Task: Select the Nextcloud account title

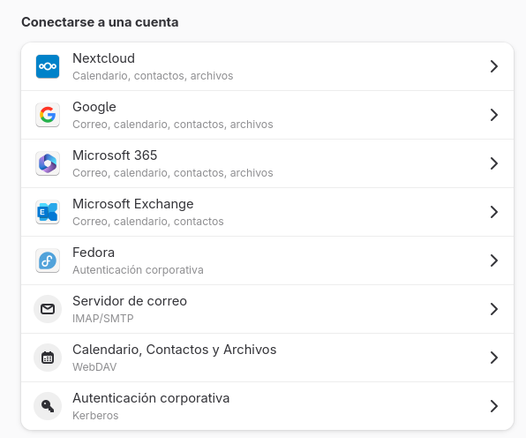Action: [x=104, y=58]
